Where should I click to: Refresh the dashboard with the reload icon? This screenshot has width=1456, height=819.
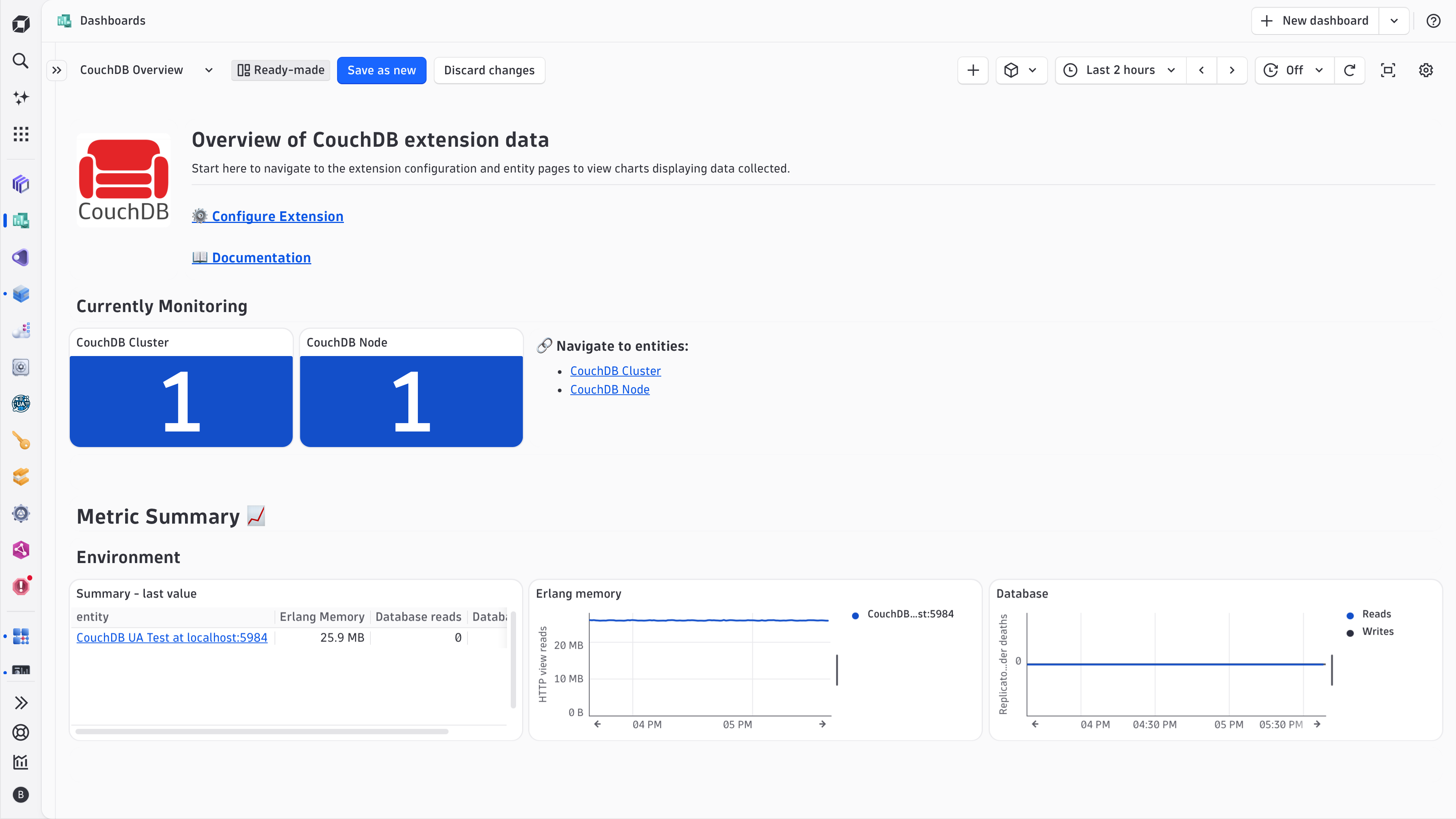pyautogui.click(x=1350, y=70)
